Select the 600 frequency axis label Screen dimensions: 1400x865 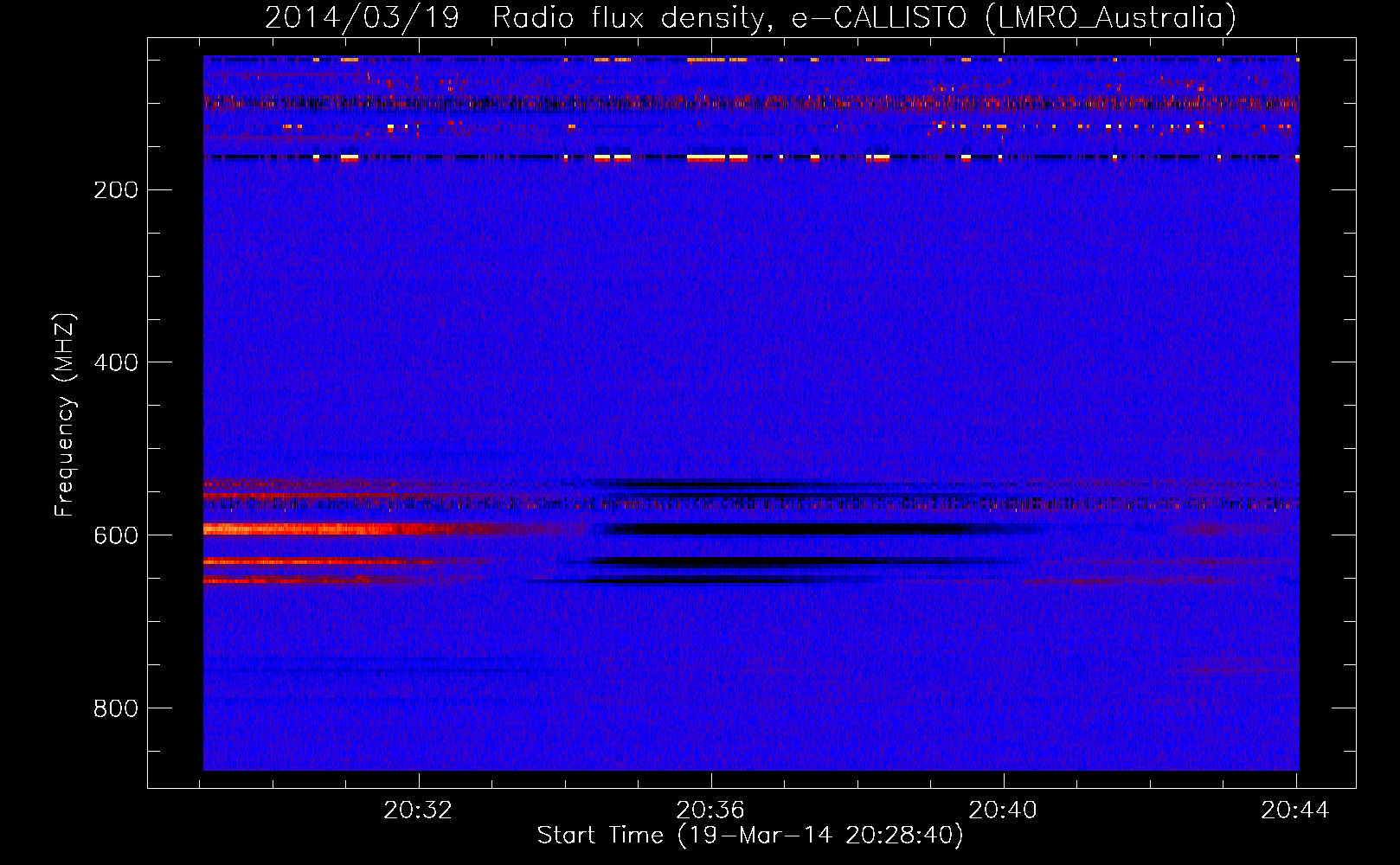tap(116, 535)
